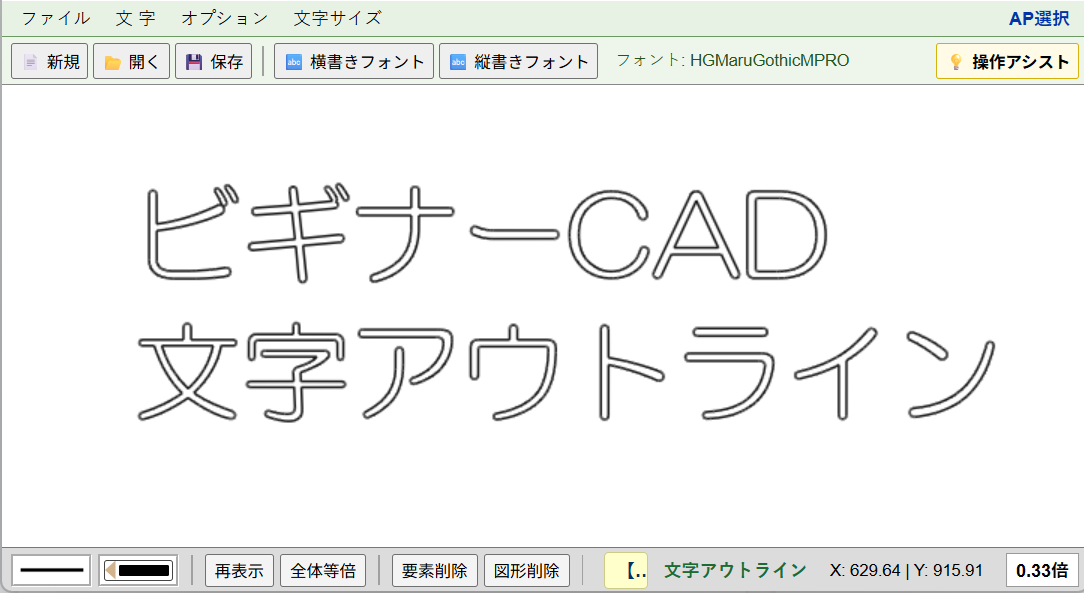Save with the 保存 button

point(214,62)
